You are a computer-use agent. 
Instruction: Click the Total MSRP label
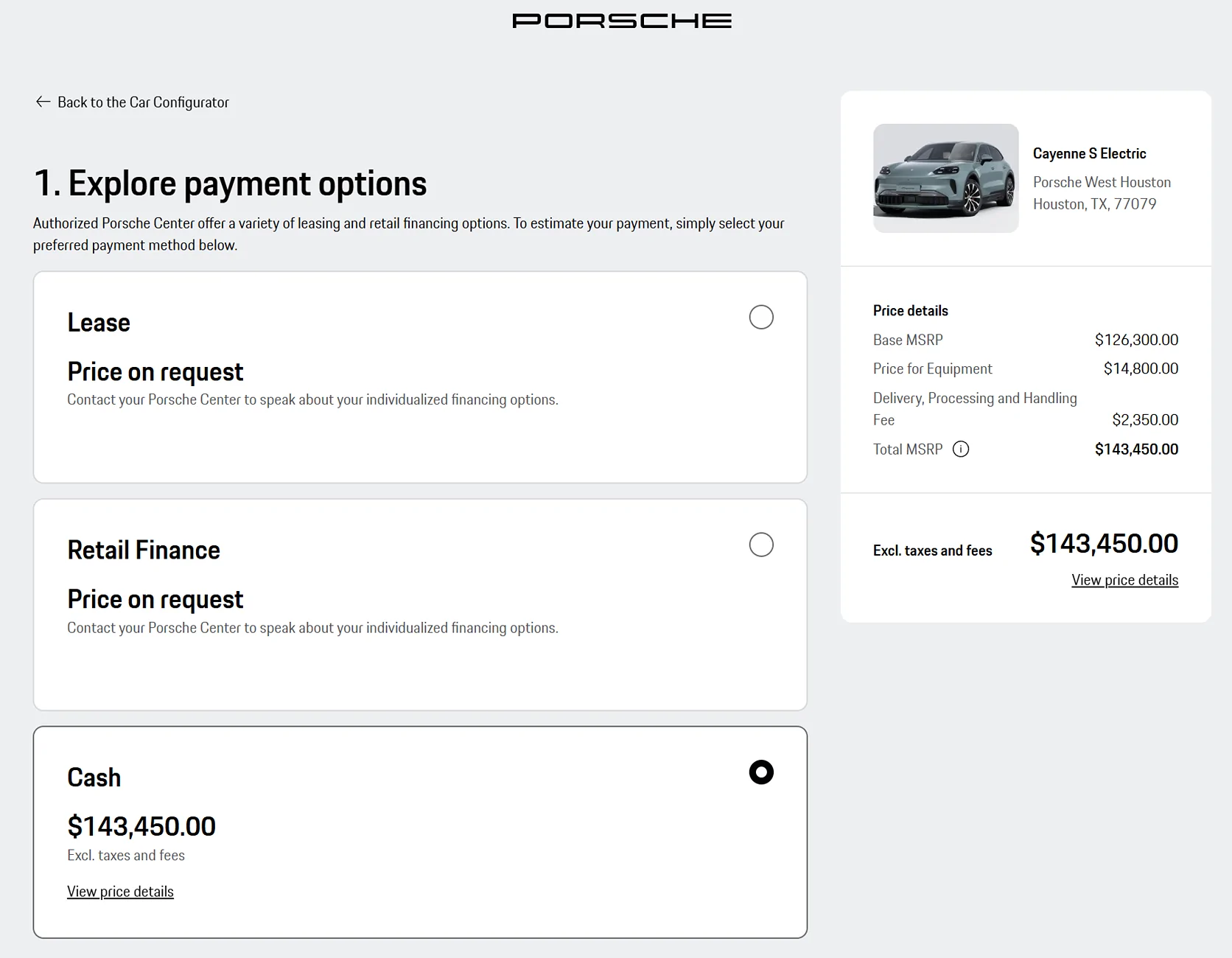point(908,449)
